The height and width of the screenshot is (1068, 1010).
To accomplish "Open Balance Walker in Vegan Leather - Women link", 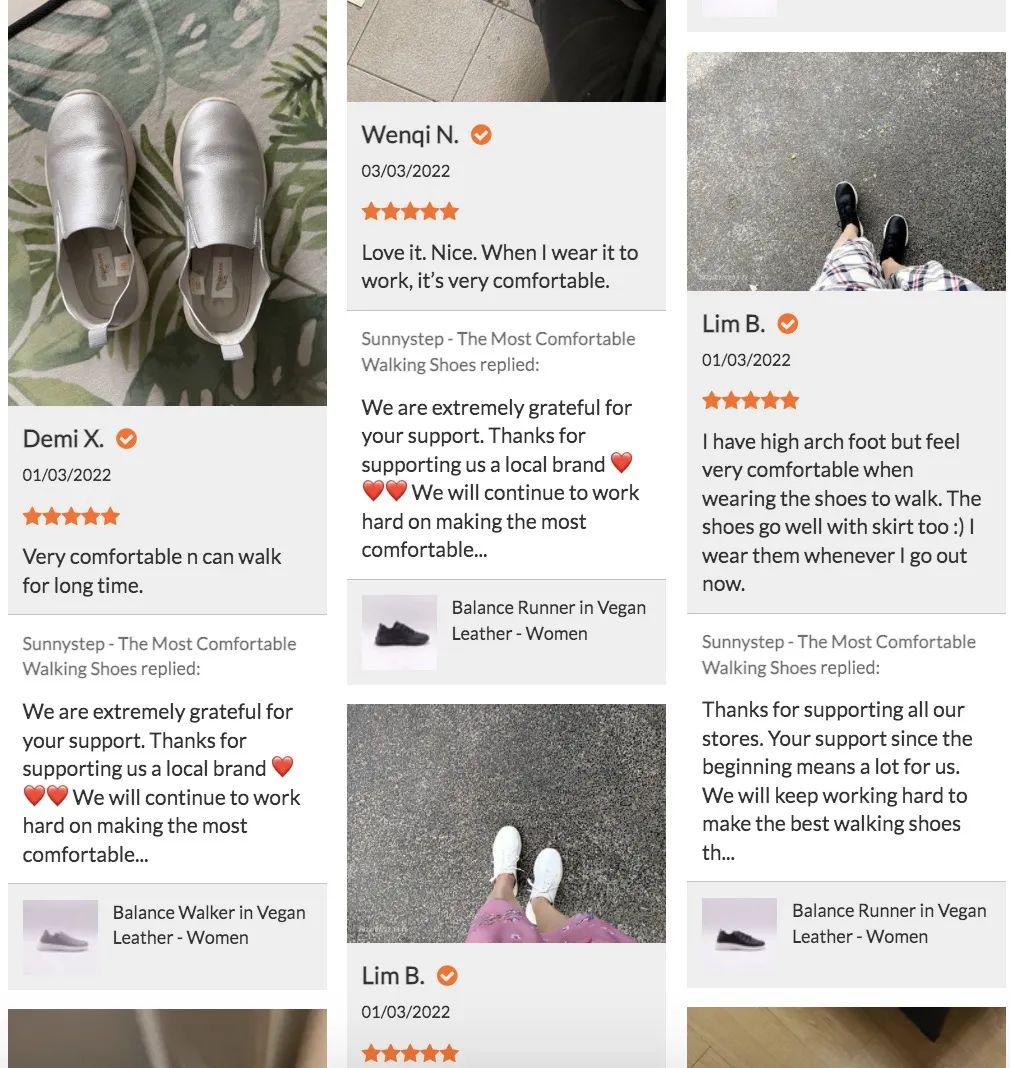I will [x=208, y=925].
